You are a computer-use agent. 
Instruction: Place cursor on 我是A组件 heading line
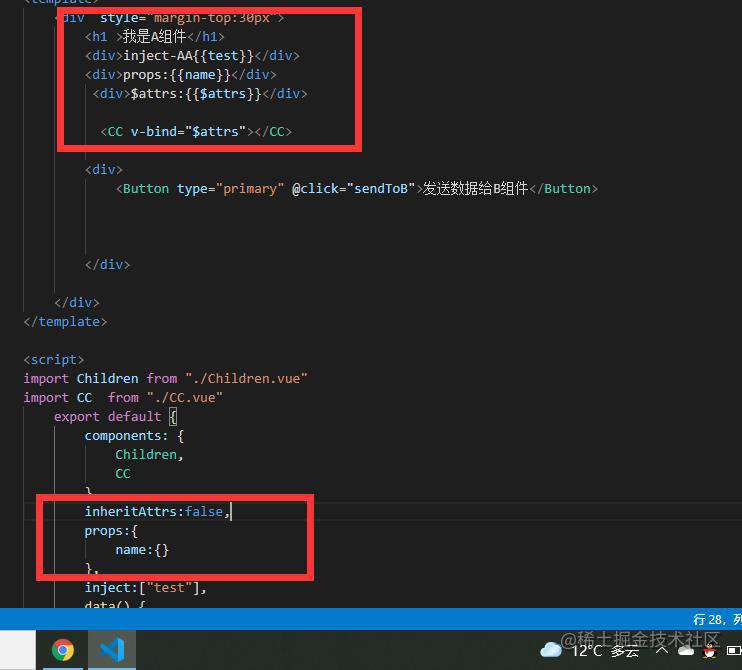[x=155, y=36]
